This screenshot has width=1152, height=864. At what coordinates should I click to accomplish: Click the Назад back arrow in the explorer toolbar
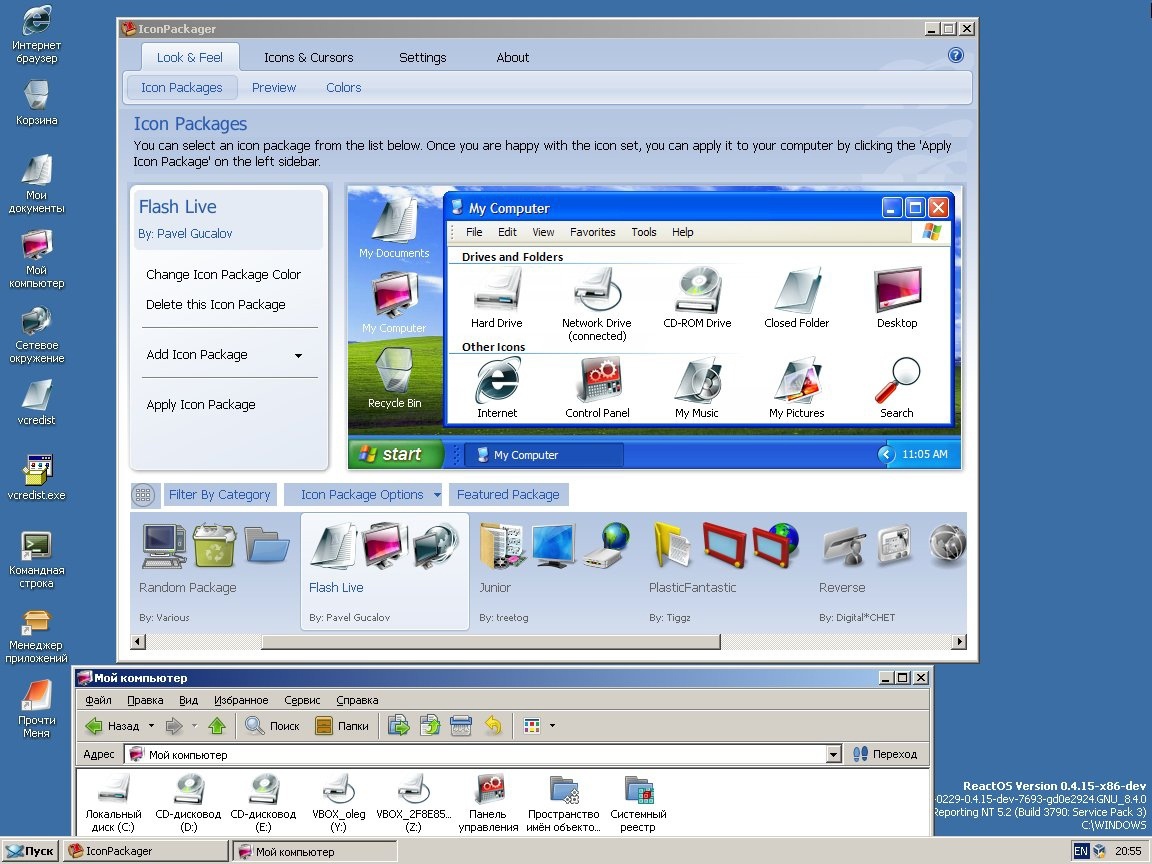[x=113, y=725]
